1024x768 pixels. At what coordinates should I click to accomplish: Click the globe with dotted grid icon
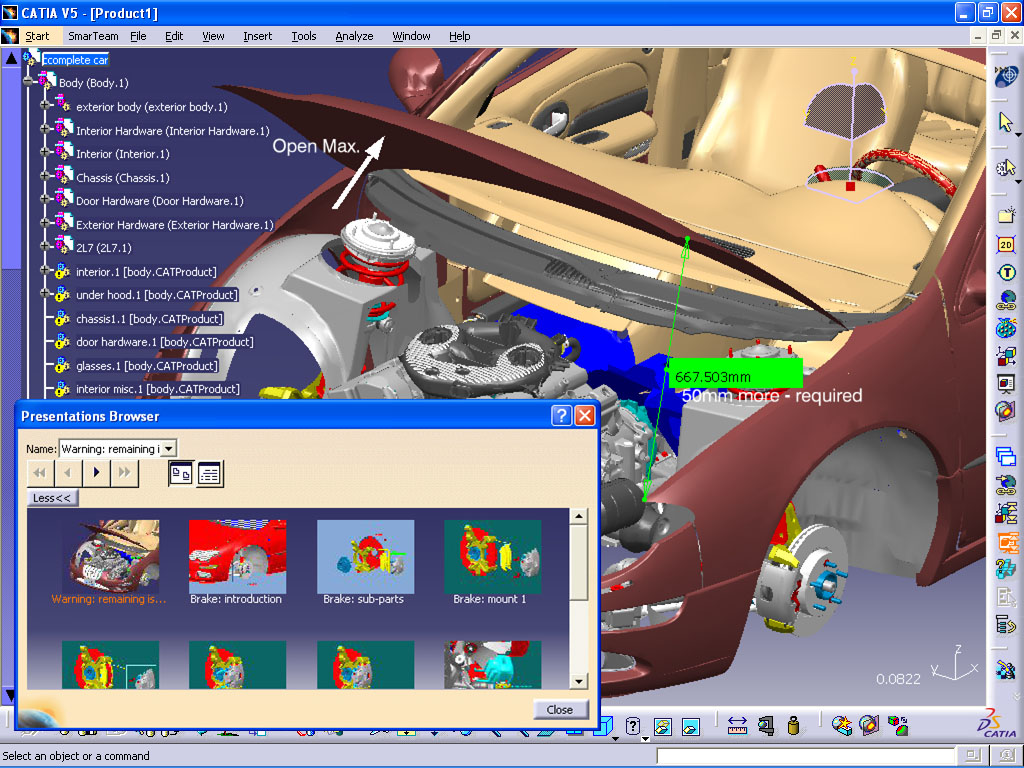1006,327
